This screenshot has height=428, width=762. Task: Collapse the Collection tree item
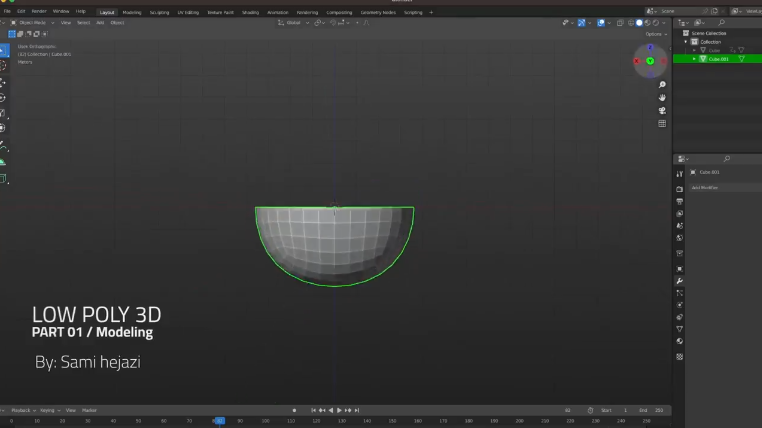click(686, 42)
